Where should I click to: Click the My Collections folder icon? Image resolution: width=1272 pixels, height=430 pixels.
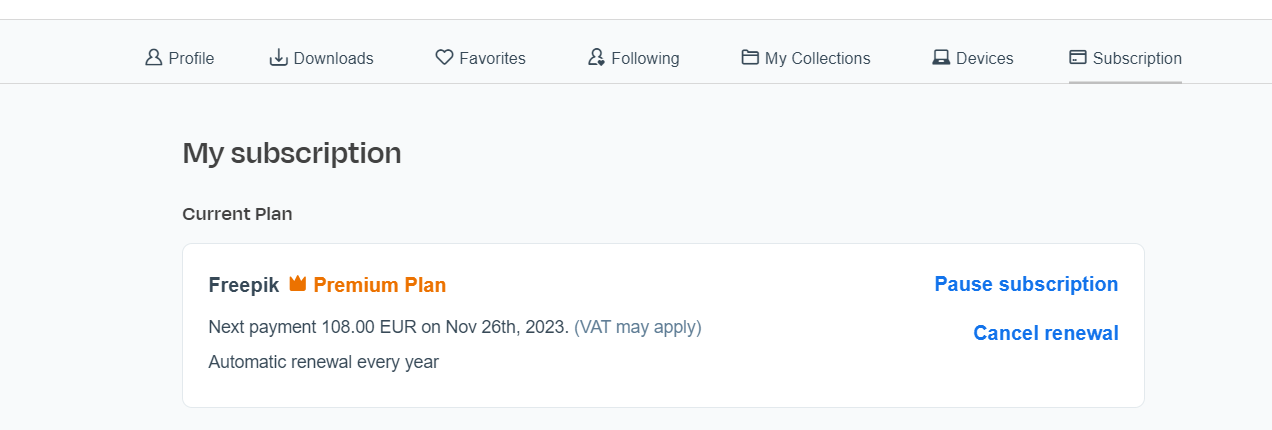[750, 58]
